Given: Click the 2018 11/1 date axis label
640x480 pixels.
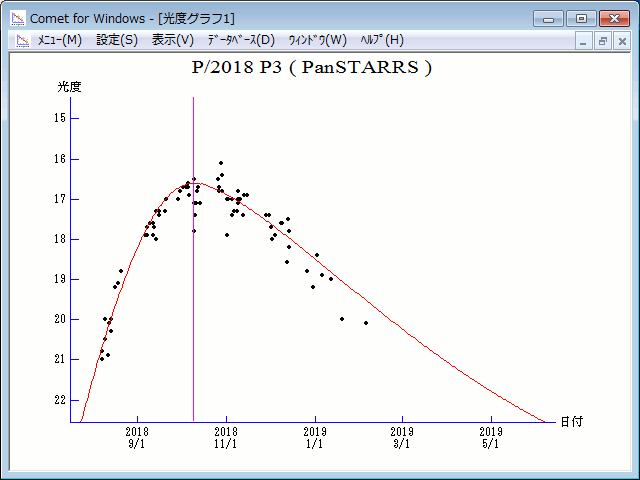Looking at the screenshot, I should [x=227, y=438].
